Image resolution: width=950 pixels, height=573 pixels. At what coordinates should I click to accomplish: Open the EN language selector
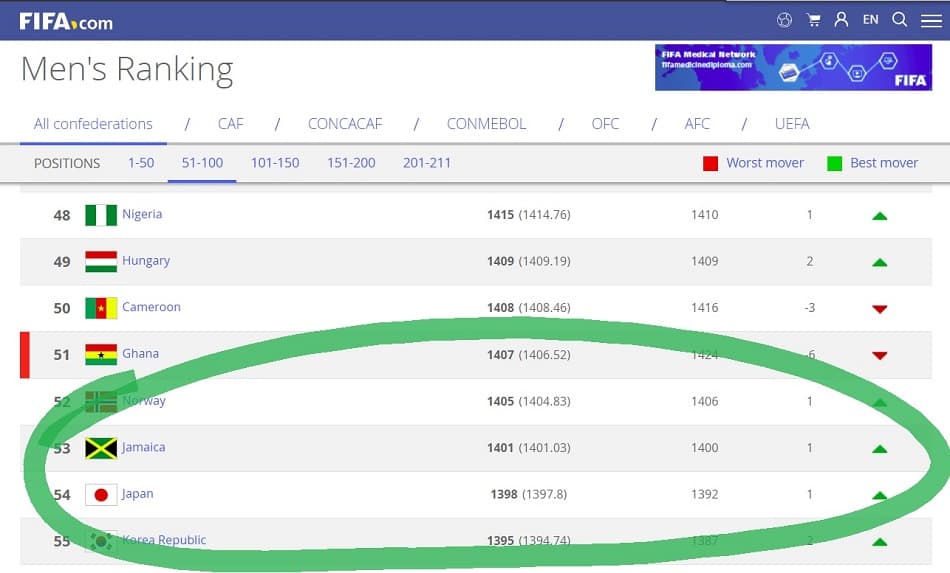(871, 19)
